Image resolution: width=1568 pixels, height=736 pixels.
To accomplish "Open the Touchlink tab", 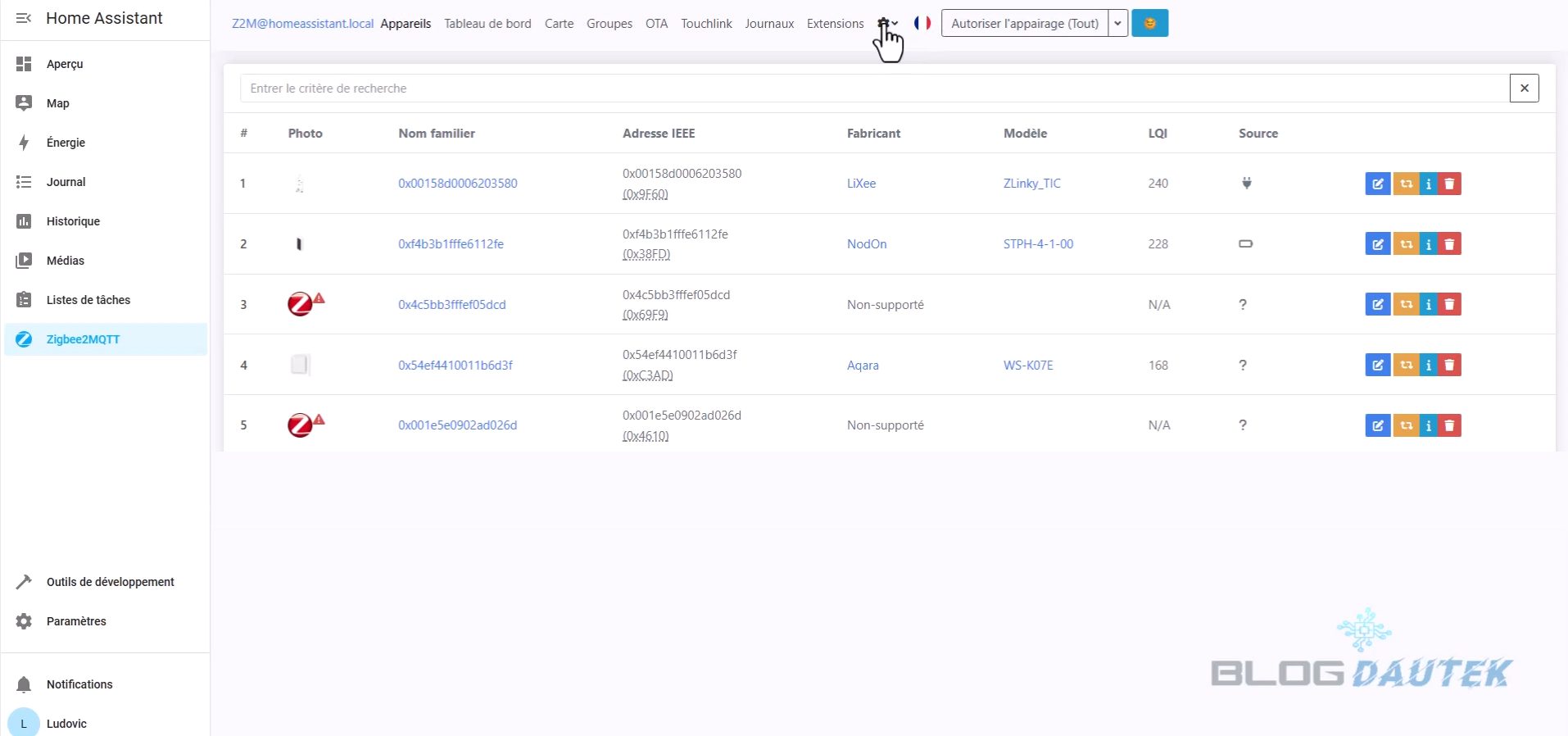I will coord(705,24).
